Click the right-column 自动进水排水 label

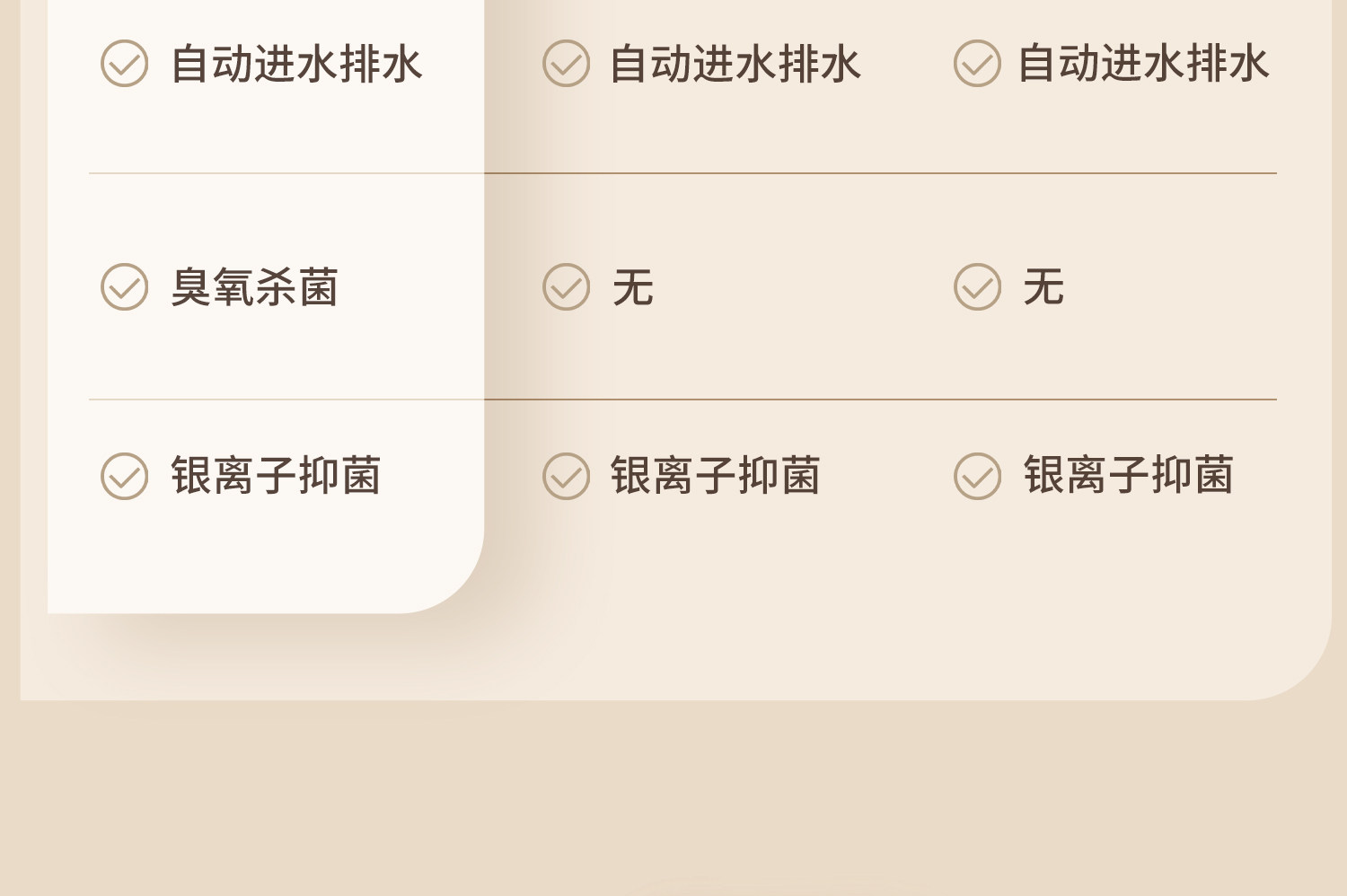point(1143,65)
